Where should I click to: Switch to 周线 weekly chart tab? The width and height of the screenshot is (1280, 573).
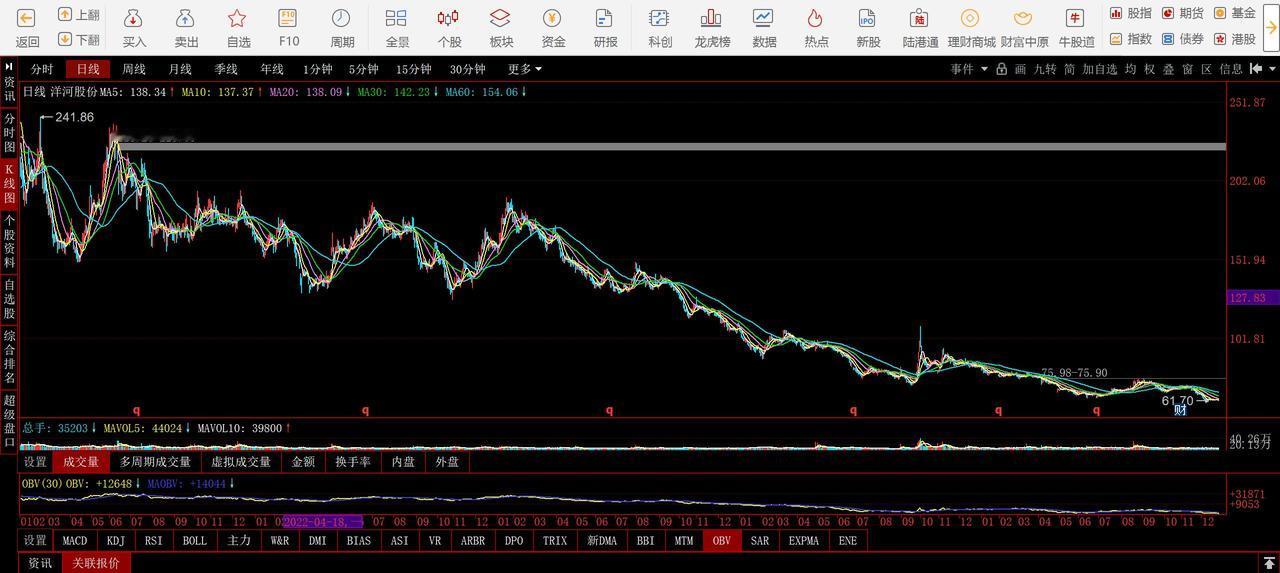tap(134, 69)
